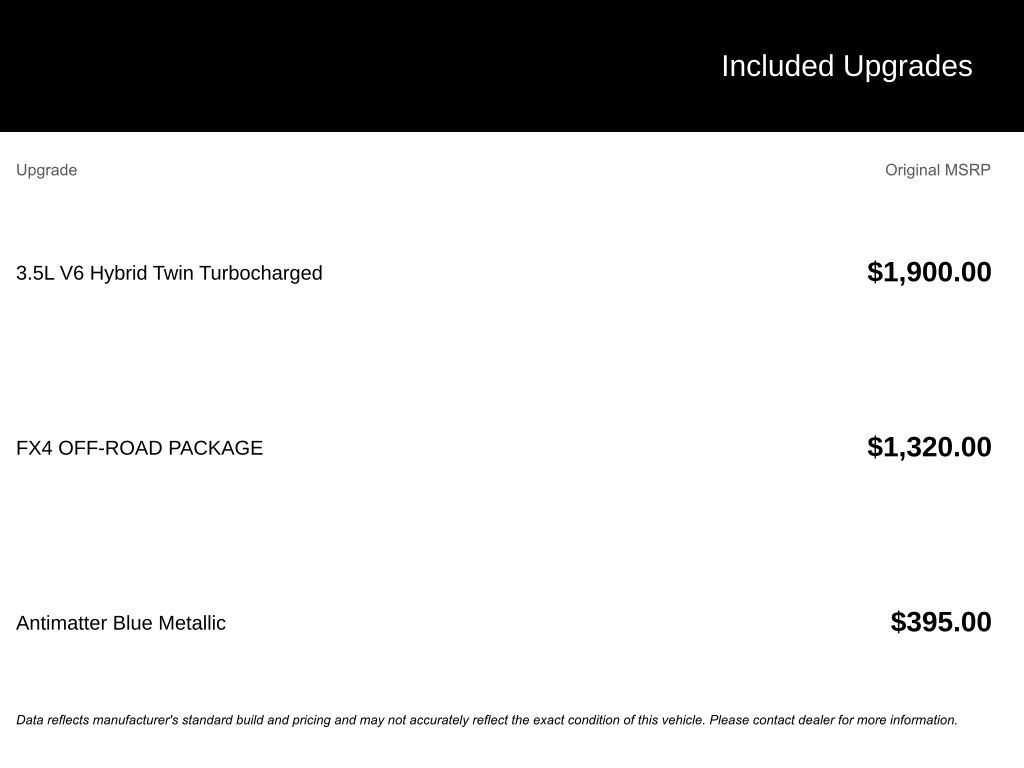Click the word Upgrades in the banner title
The width and height of the screenshot is (1024, 768).
click(907, 66)
